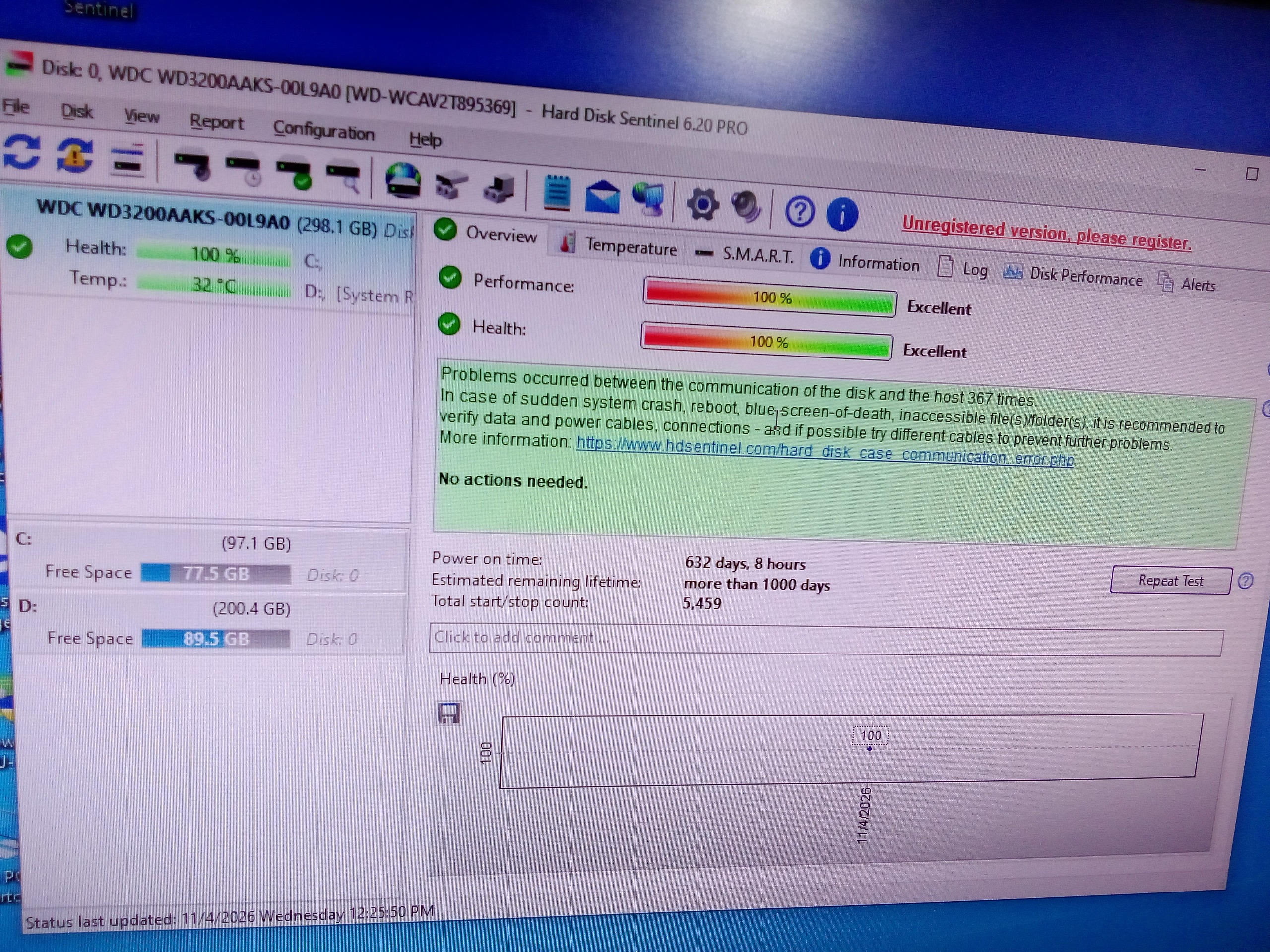Click the green check icon beside left-panel Health
The width and height of the screenshot is (1270, 952).
coord(20,247)
